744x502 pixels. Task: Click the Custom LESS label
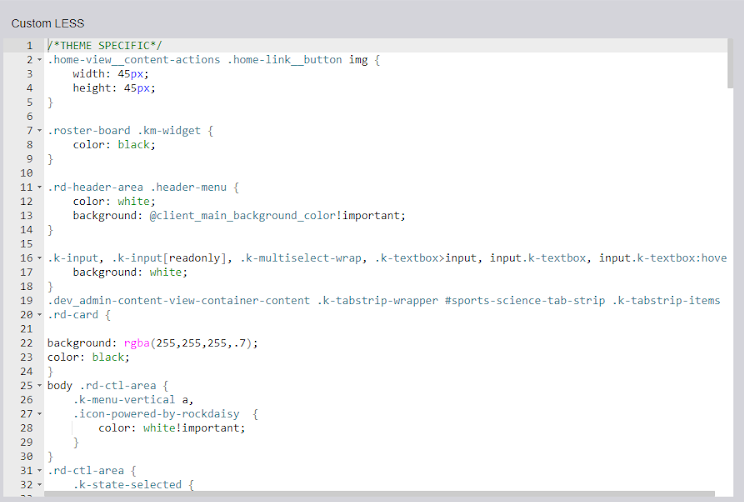[48, 23]
